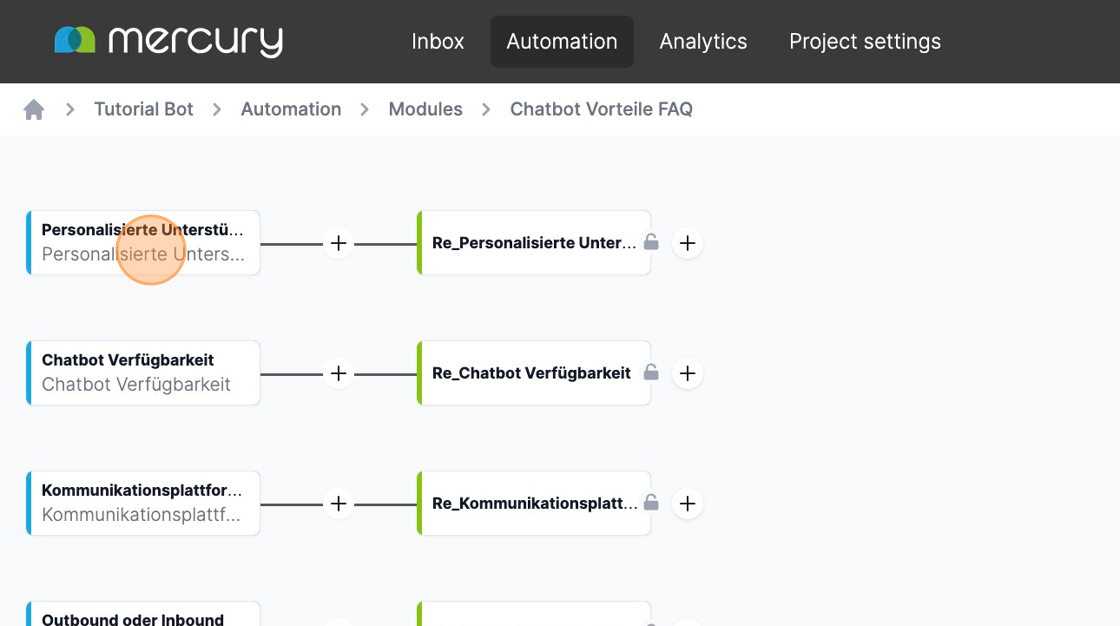Toggle lock on Re_Personalisierte Unterstützung node
Viewport: 1120px width, 626px height.
coord(651,242)
